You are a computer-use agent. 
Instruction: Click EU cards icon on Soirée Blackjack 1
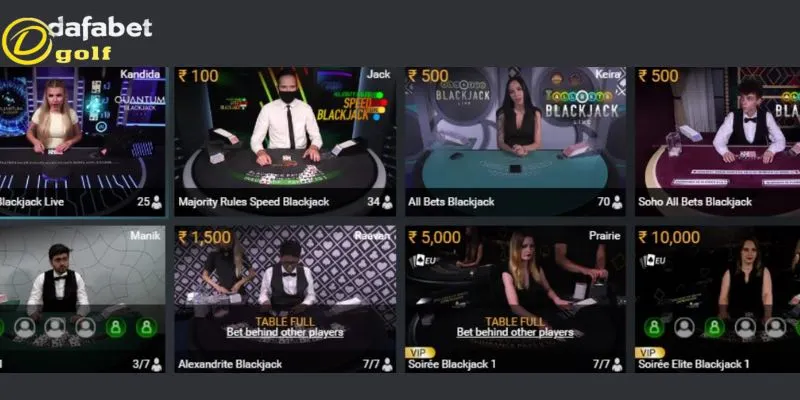pos(422,261)
